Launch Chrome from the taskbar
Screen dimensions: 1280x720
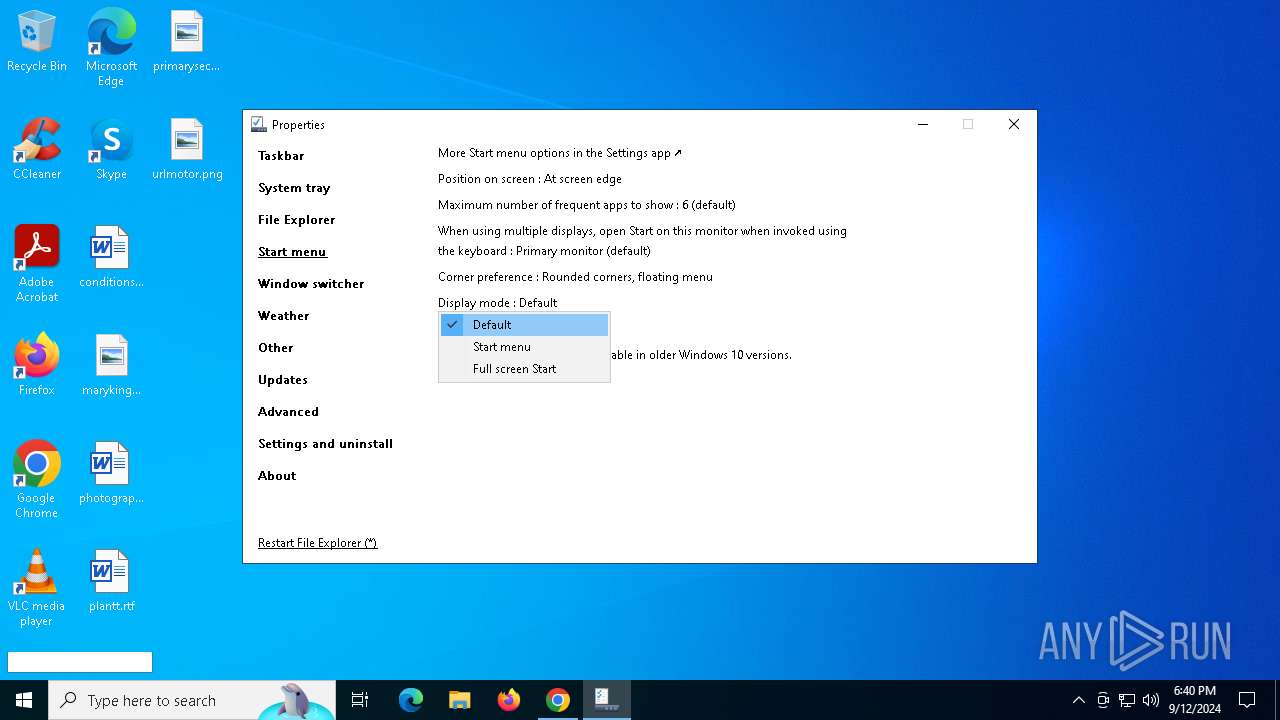pos(558,700)
